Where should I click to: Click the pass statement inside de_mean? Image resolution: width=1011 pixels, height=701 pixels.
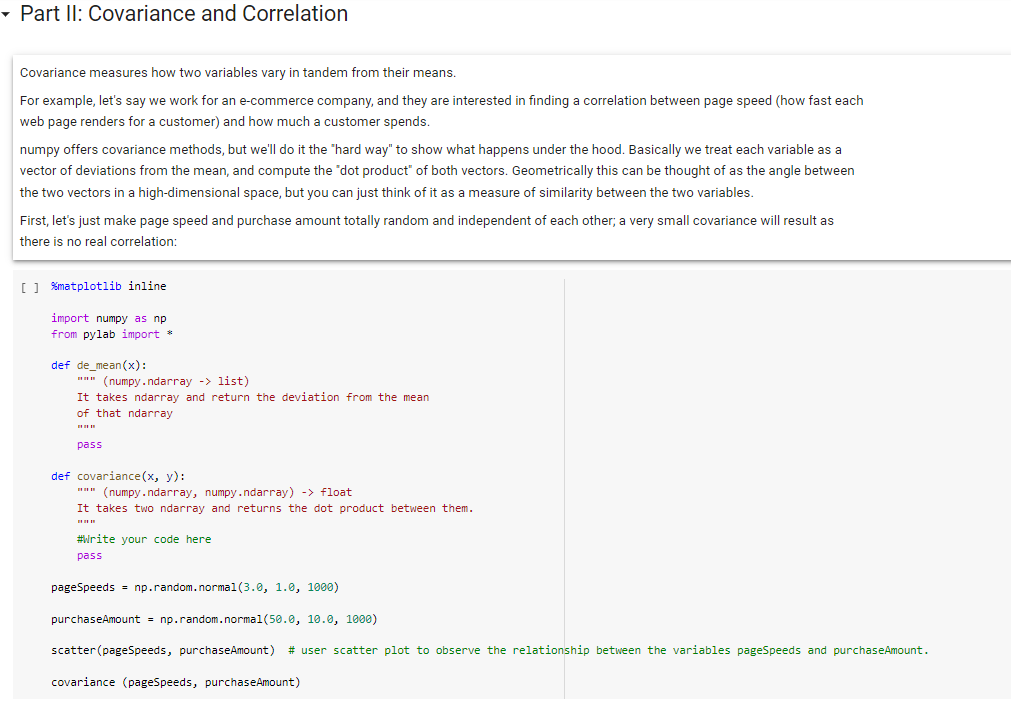pyautogui.click(x=88, y=444)
